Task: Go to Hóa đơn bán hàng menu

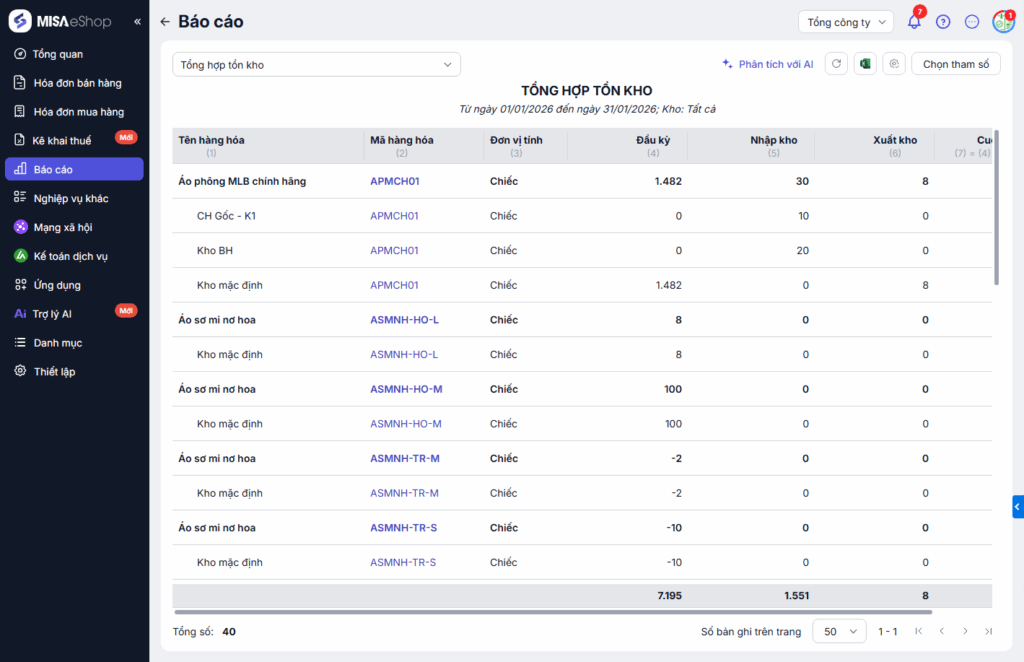Action: click(x=77, y=83)
